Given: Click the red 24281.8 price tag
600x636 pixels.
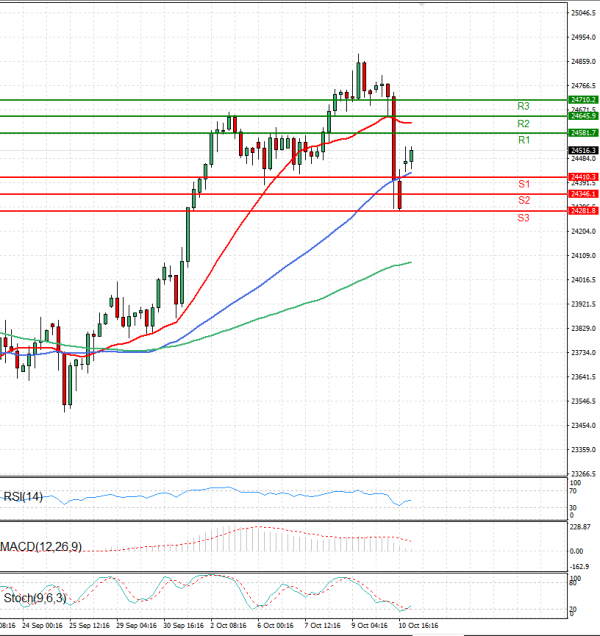Looking at the screenshot, I should point(583,210).
